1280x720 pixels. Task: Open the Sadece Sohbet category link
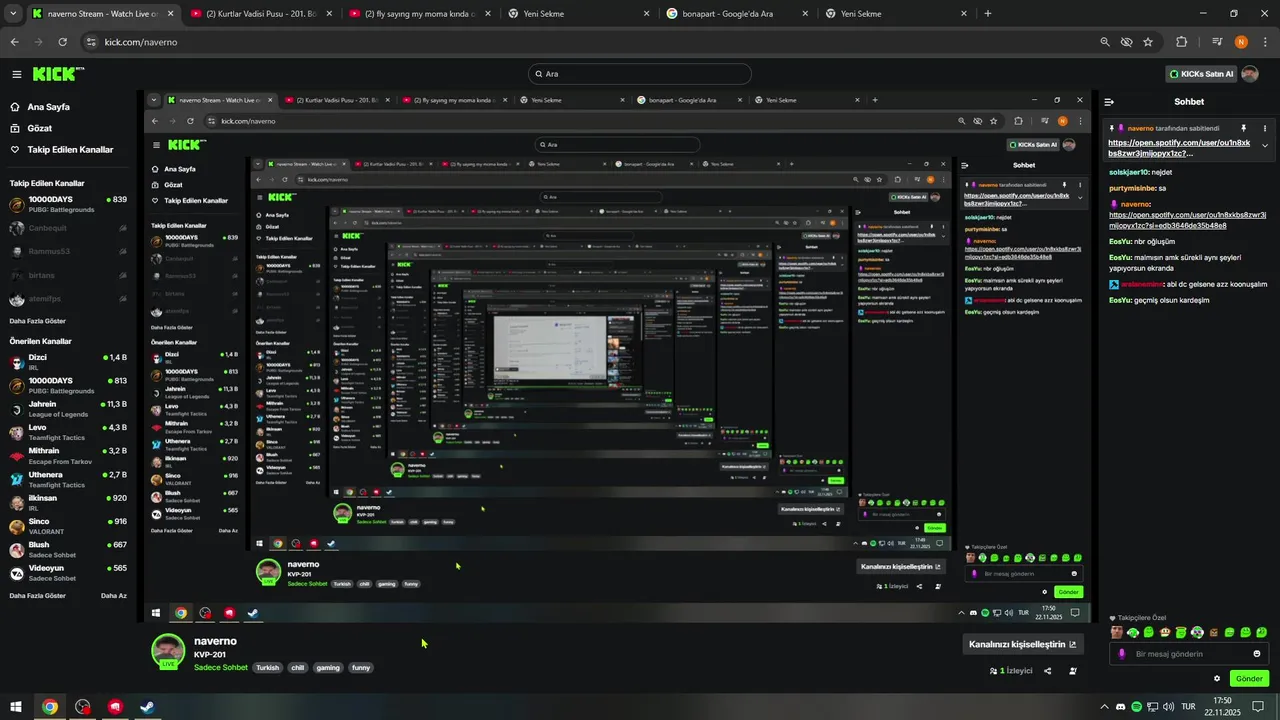click(x=221, y=668)
